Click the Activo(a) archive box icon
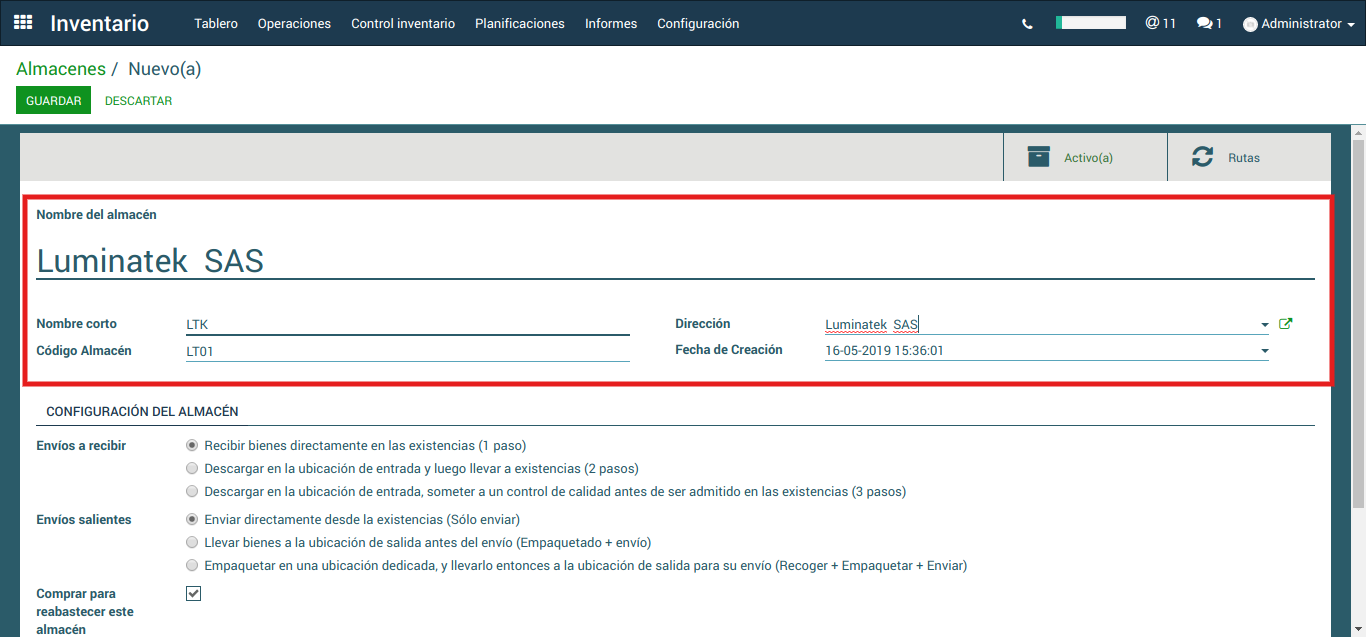Viewport: 1366px width, 637px height. [x=1039, y=157]
